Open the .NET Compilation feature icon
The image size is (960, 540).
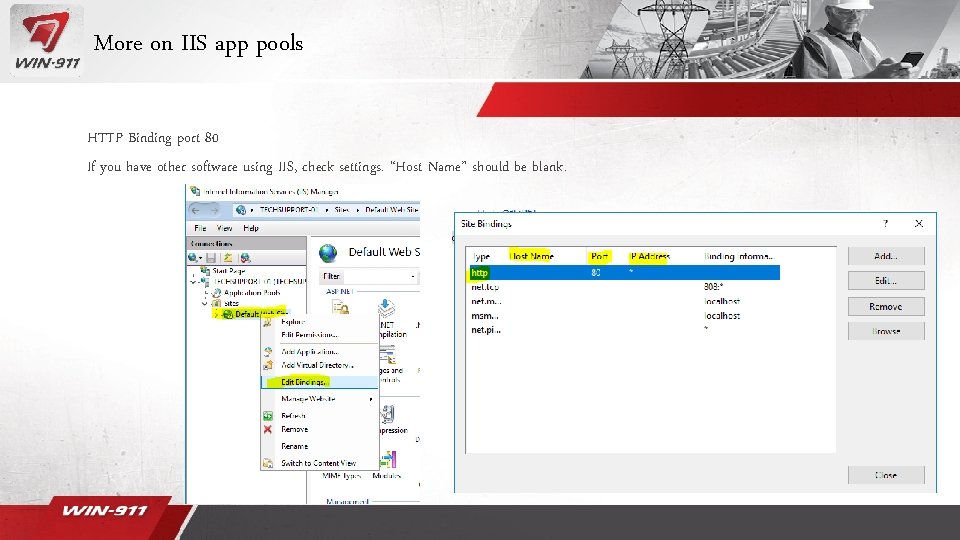[x=386, y=307]
